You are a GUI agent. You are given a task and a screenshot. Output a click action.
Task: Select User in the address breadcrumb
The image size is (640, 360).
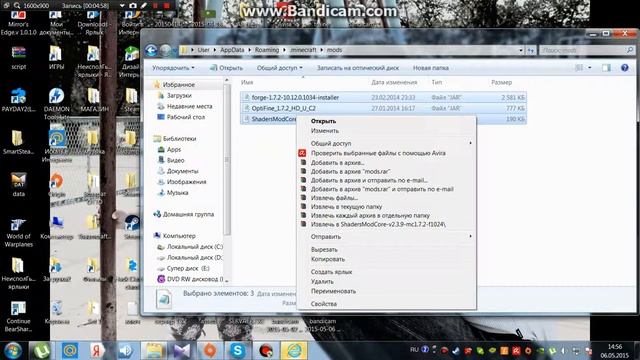203,50
